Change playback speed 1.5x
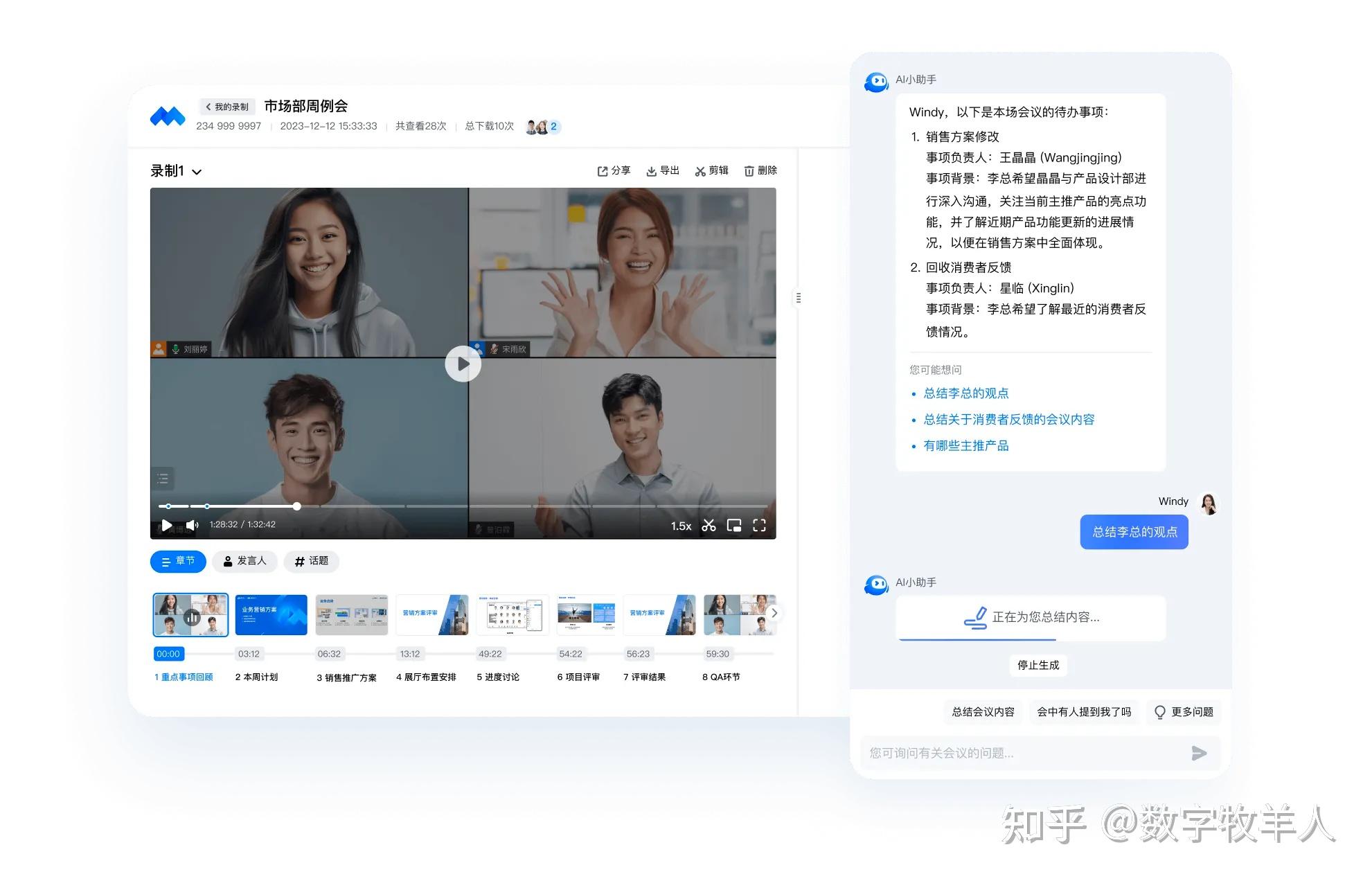Screen dimensions: 1372x881 coord(681,526)
